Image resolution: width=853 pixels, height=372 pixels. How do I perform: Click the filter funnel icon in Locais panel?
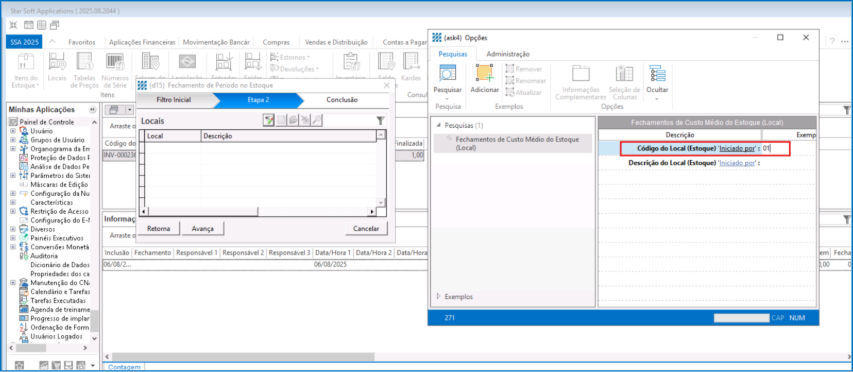click(380, 121)
